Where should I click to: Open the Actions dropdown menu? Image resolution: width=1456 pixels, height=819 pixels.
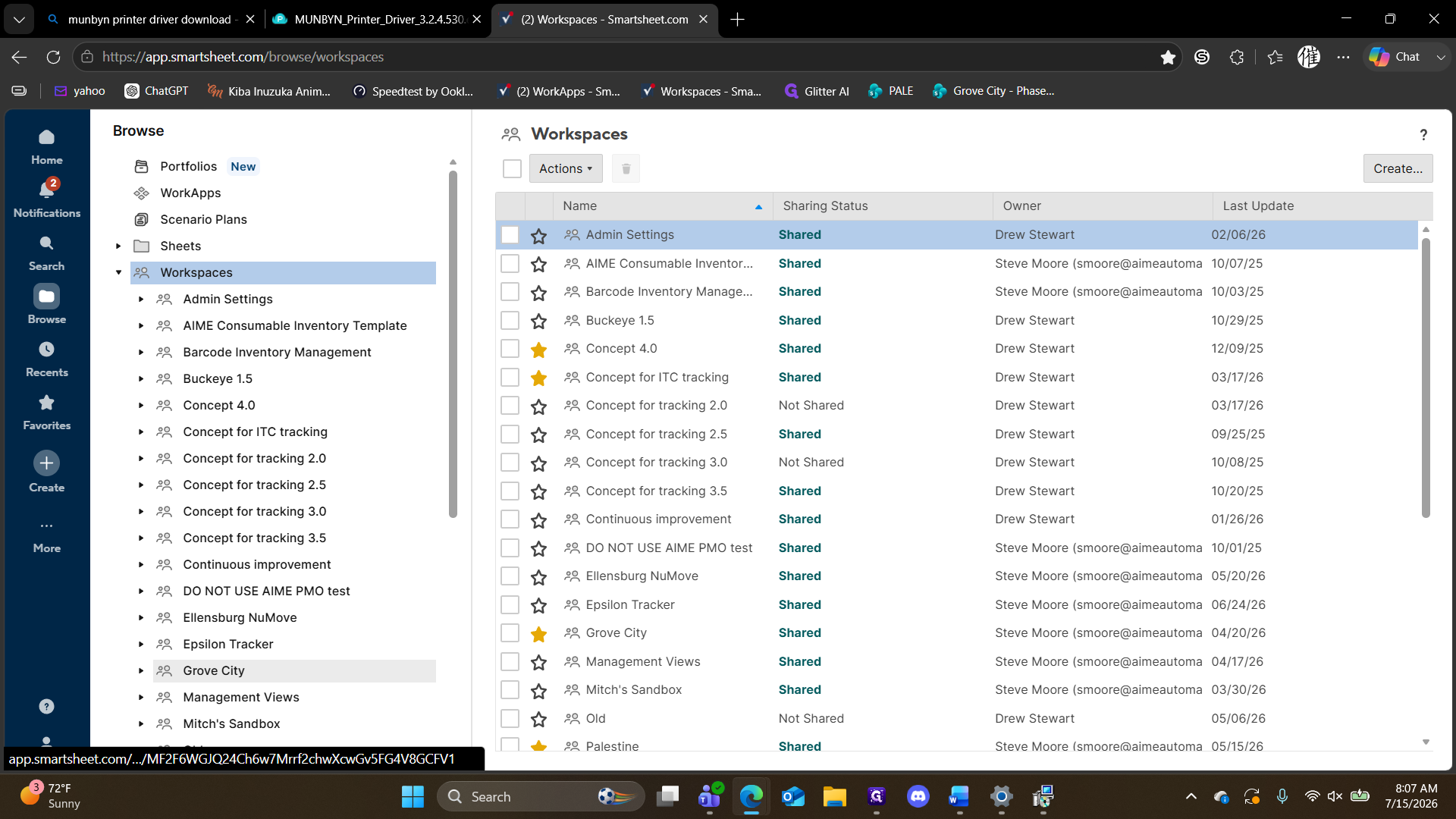pyautogui.click(x=566, y=168)
